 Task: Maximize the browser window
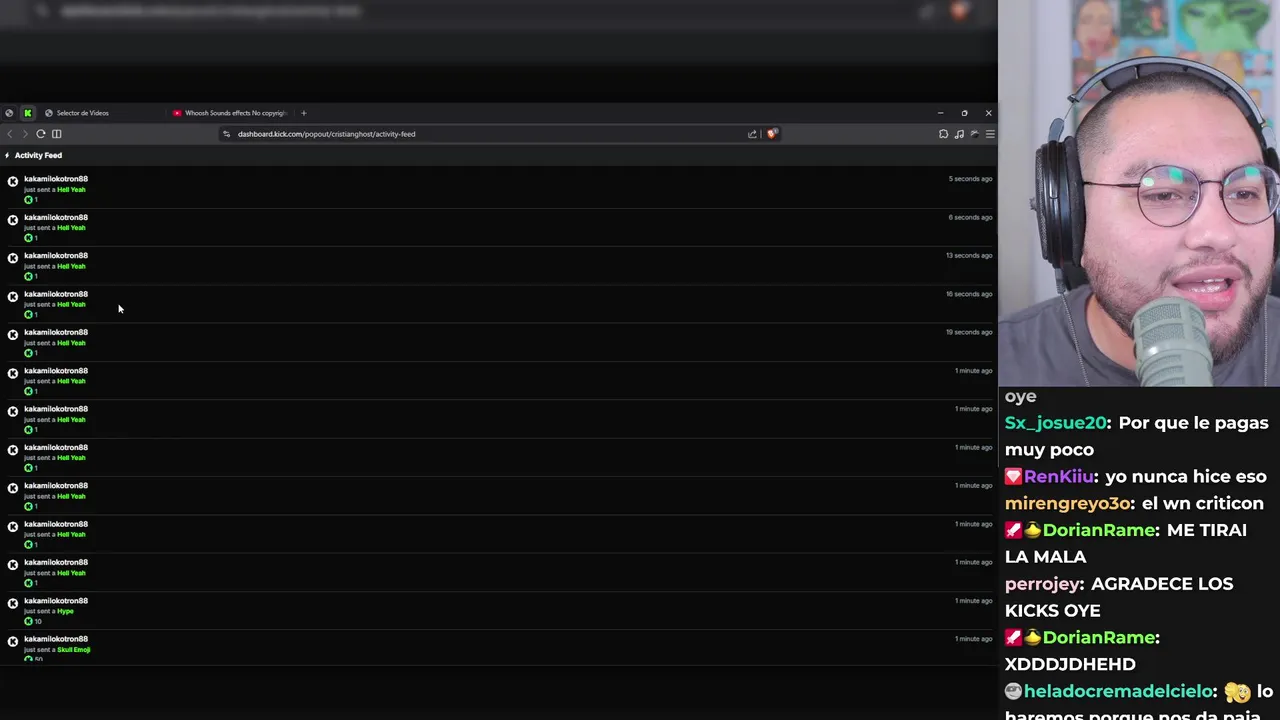point(964,113)
